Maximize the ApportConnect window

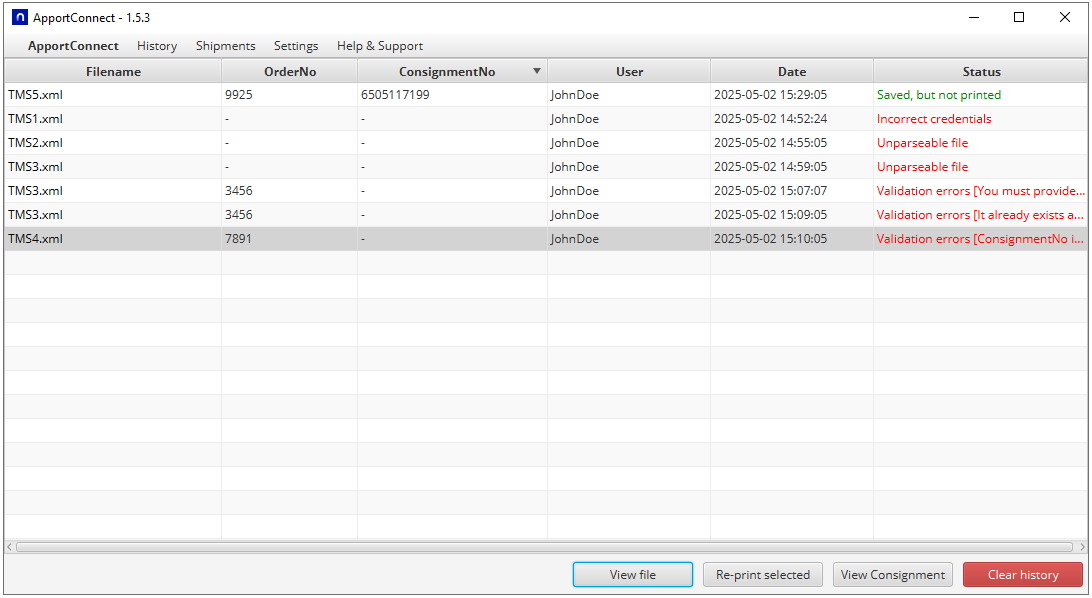pos(1019,17)
